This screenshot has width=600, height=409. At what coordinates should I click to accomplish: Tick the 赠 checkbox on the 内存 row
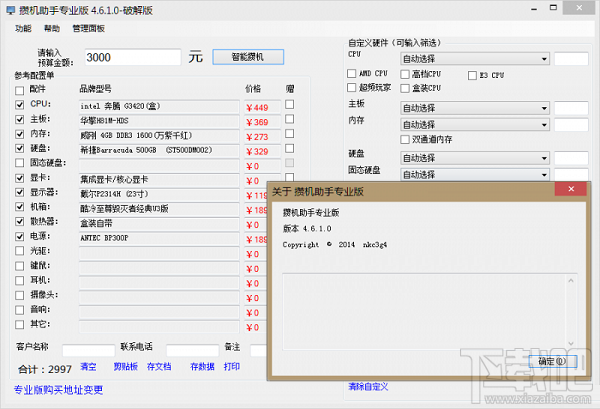pos(290,134)
